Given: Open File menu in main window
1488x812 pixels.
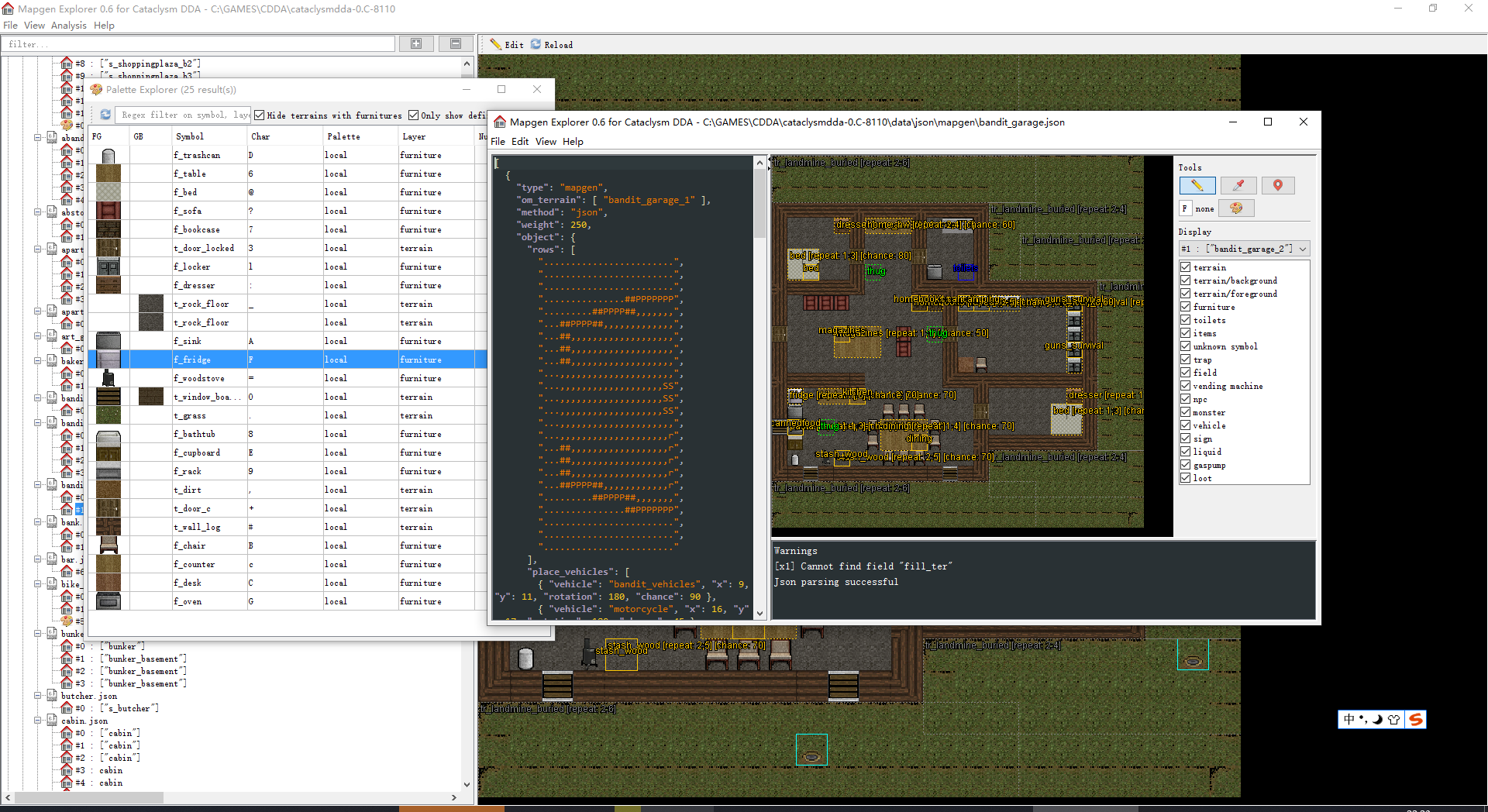Looking at the screenshot, I should (10, 26).
